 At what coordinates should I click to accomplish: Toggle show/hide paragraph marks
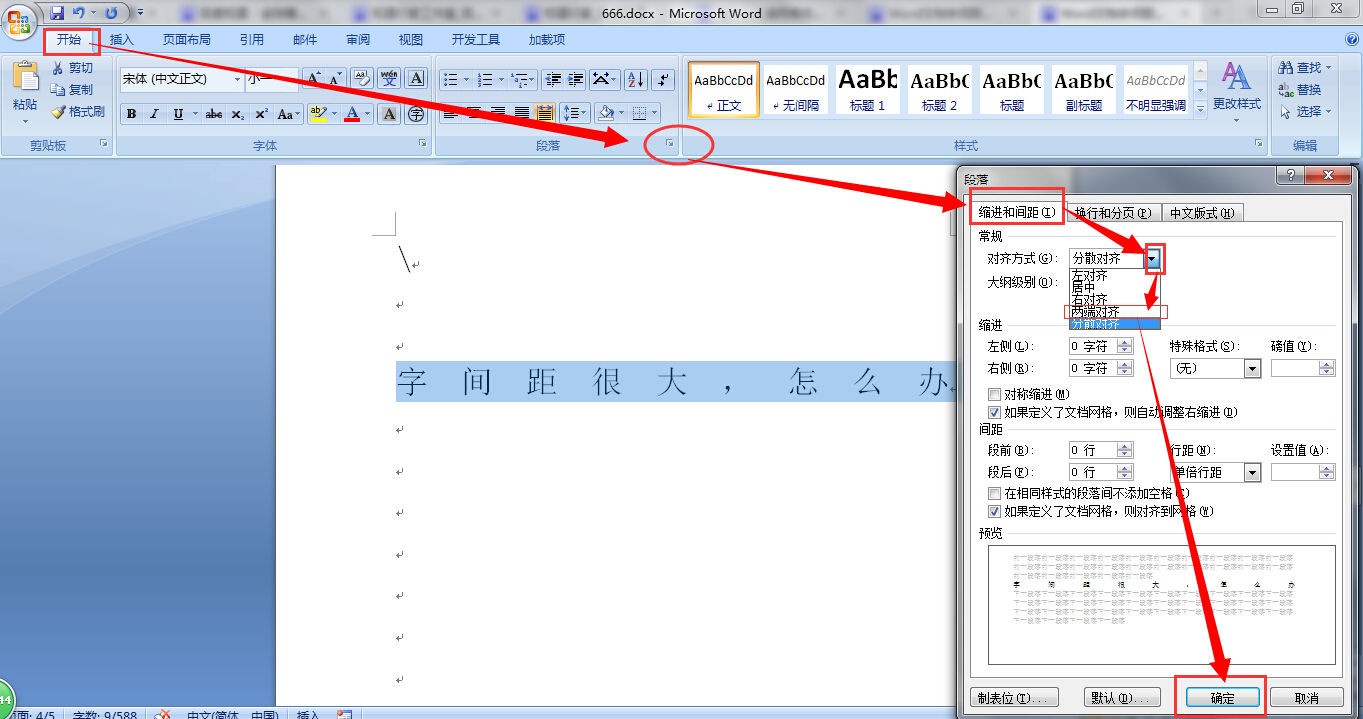[664, 80]
